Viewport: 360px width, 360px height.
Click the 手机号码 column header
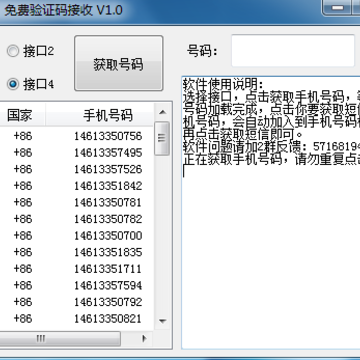(100, 115)
